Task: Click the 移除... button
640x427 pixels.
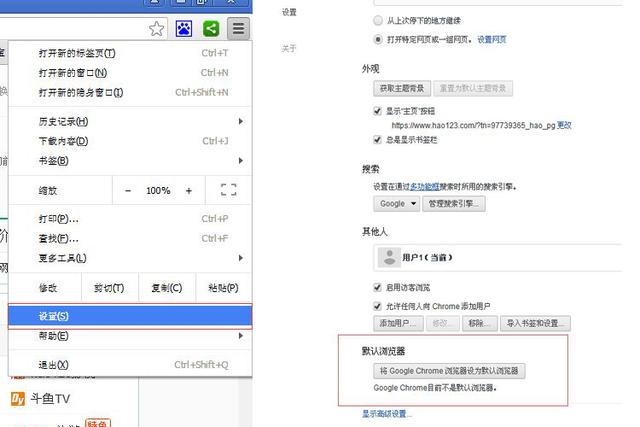Action: point(480,323)
